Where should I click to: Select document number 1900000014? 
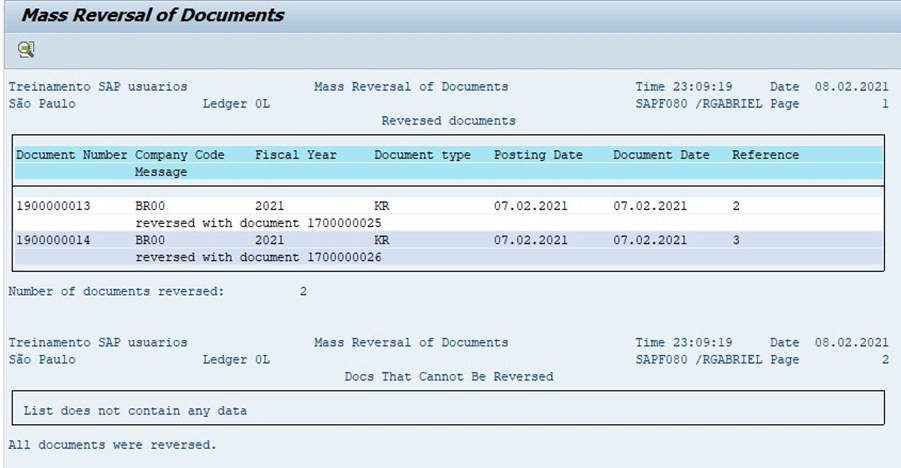point(53,240)
